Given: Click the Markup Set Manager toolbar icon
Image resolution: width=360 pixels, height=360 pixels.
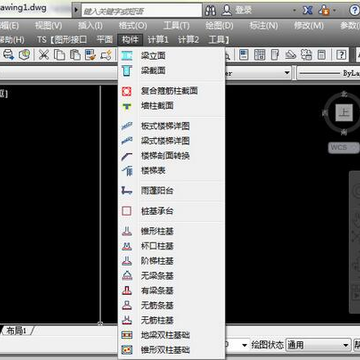Looking at the screenshot, I should click(x=306, y=55).
